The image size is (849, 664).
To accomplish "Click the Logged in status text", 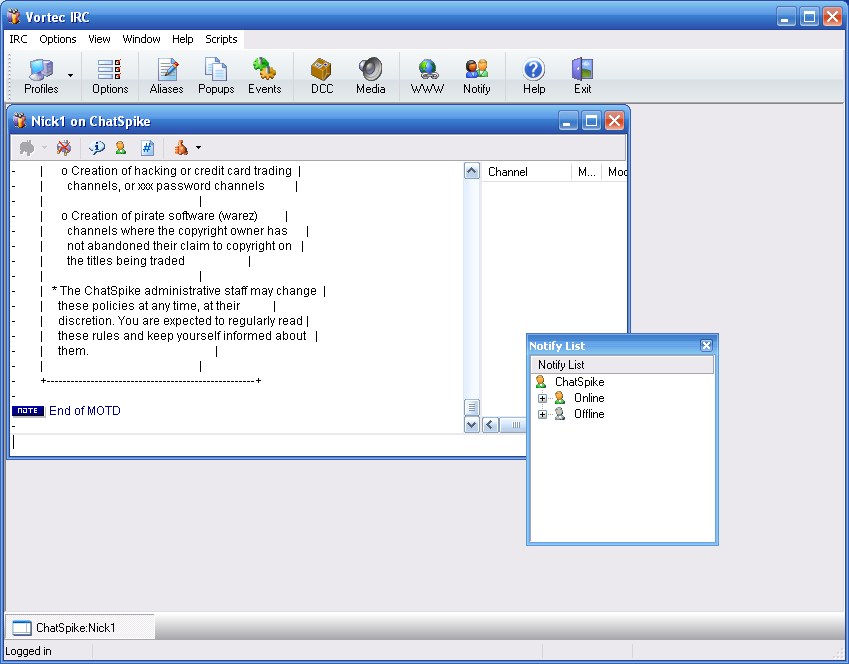I will (x=28, y=651).
